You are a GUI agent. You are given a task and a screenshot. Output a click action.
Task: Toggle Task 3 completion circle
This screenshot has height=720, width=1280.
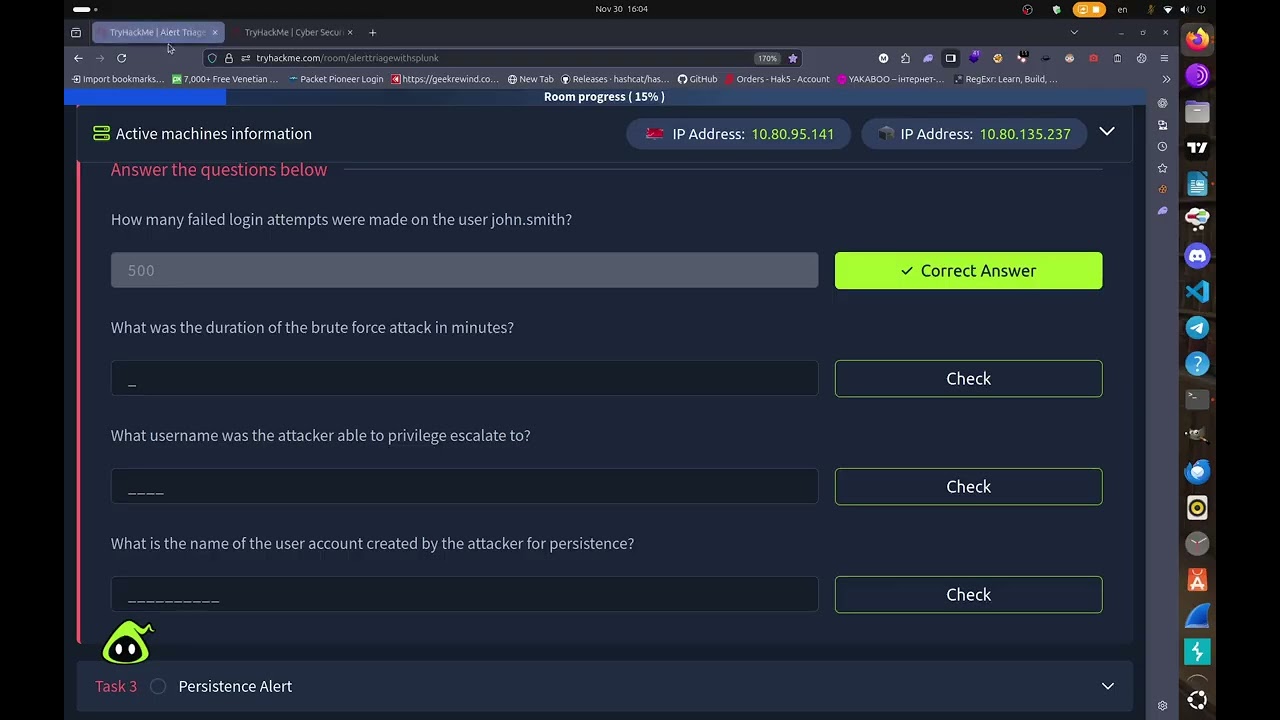tap(158, 686)
